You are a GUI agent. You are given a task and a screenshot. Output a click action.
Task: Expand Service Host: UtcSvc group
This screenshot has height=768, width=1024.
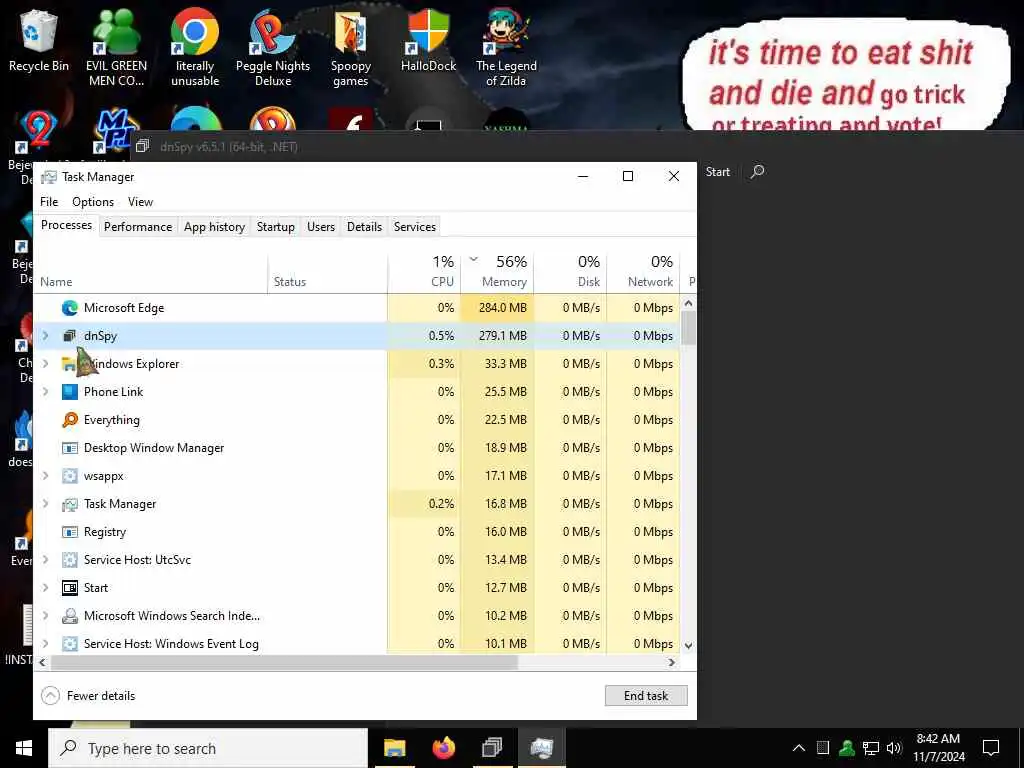point(46,560)
